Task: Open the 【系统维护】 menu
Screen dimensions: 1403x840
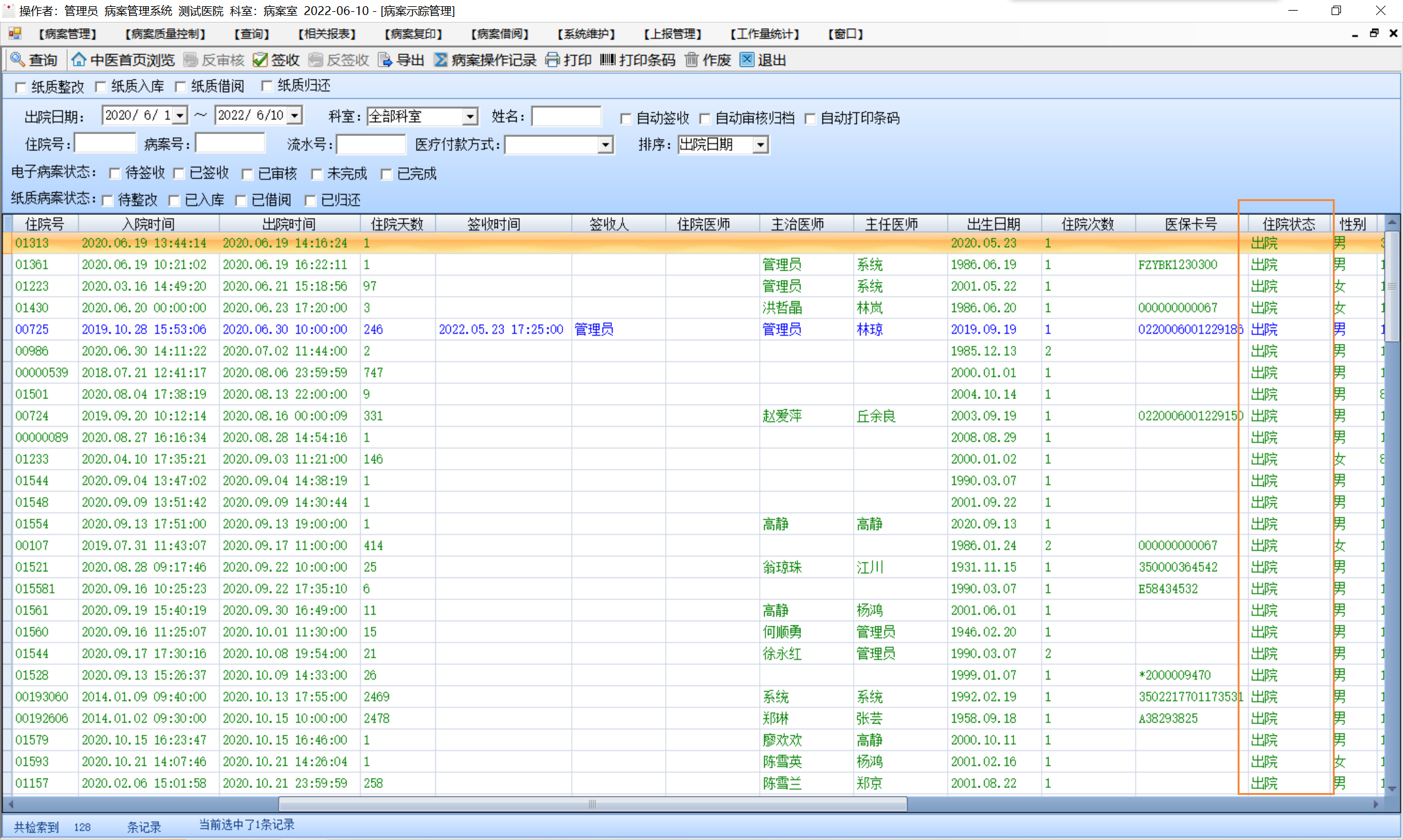Action: click(586, 34)
